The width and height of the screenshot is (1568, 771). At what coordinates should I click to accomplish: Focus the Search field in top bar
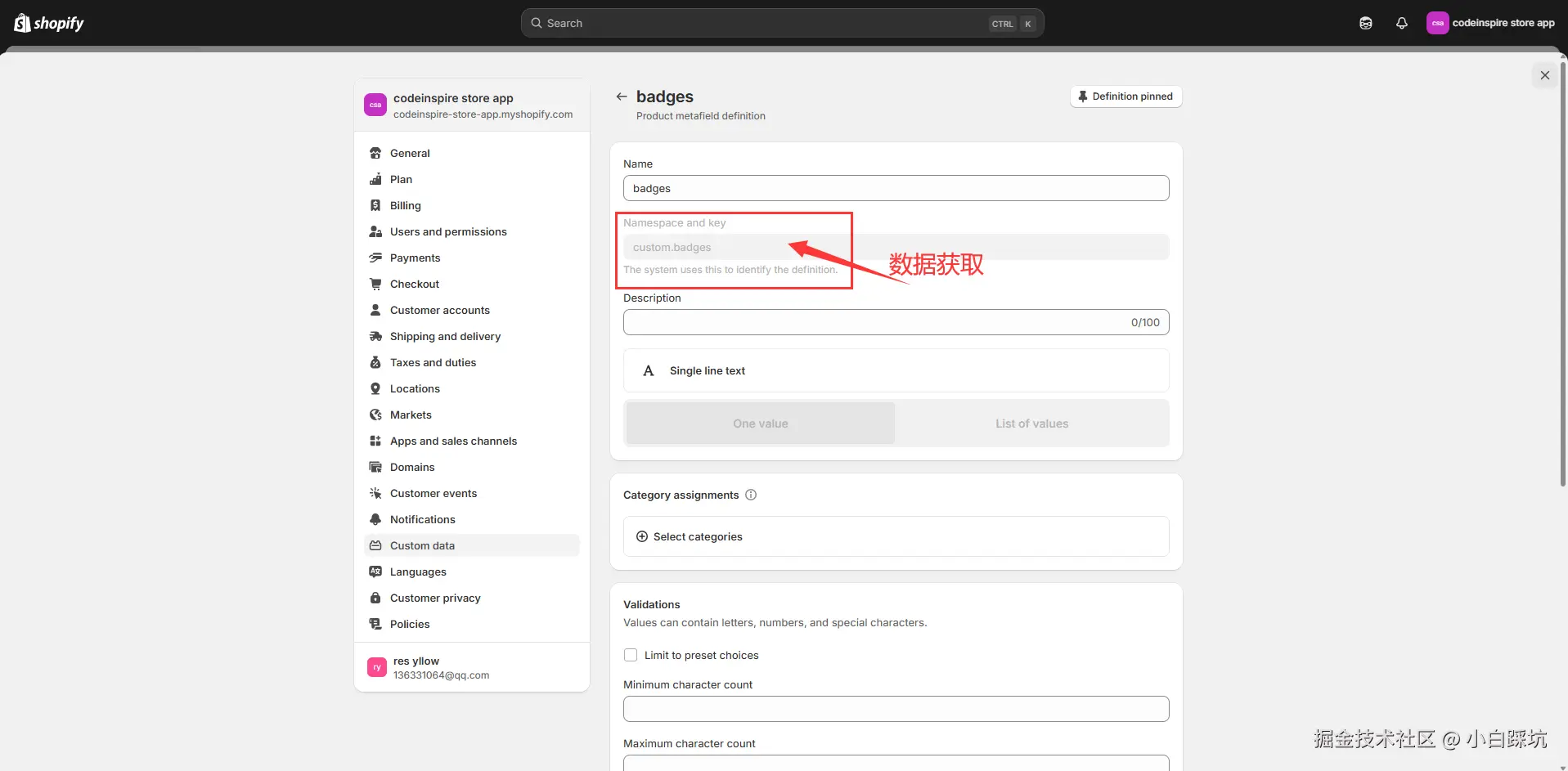tap(782, 23)
